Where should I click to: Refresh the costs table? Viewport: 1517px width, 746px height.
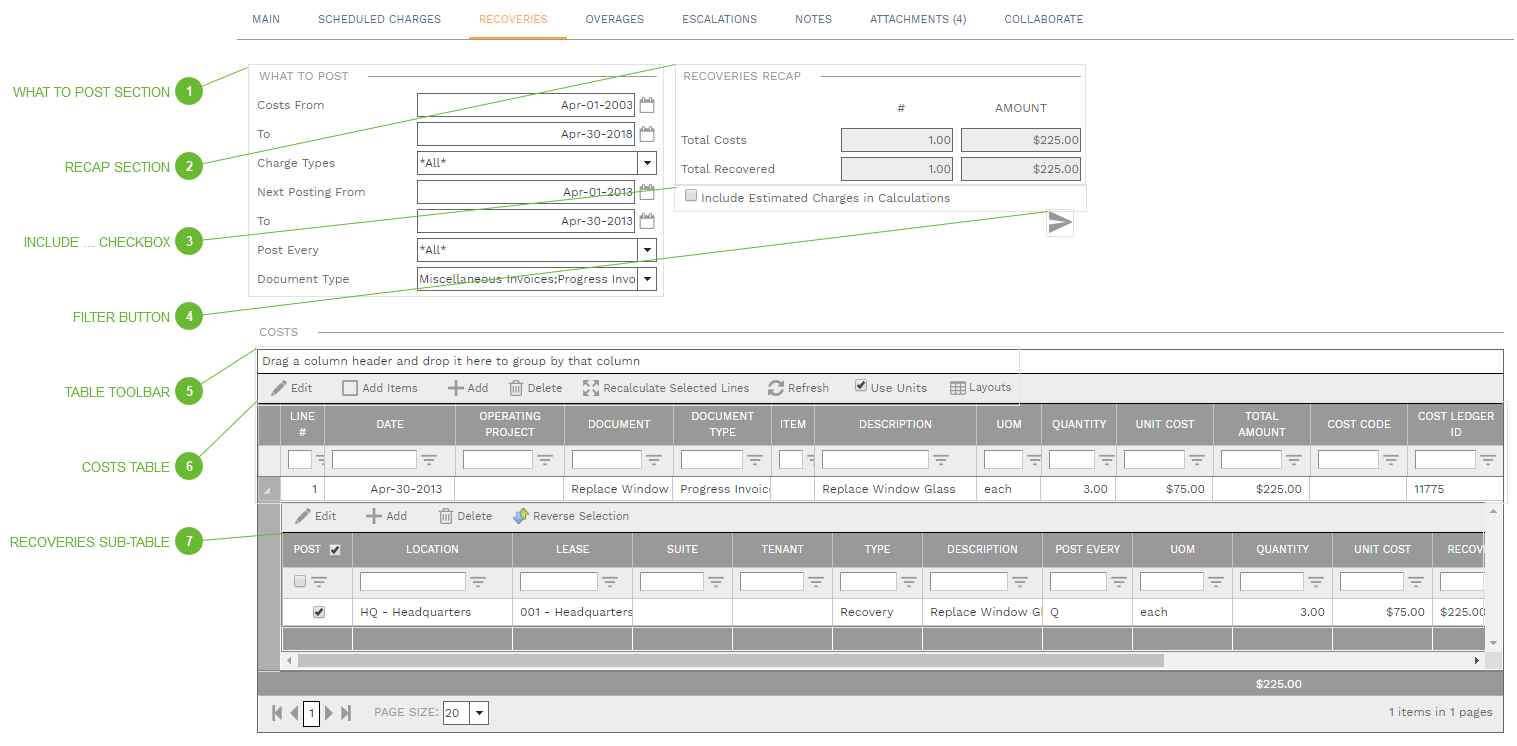tap(798, 388)
